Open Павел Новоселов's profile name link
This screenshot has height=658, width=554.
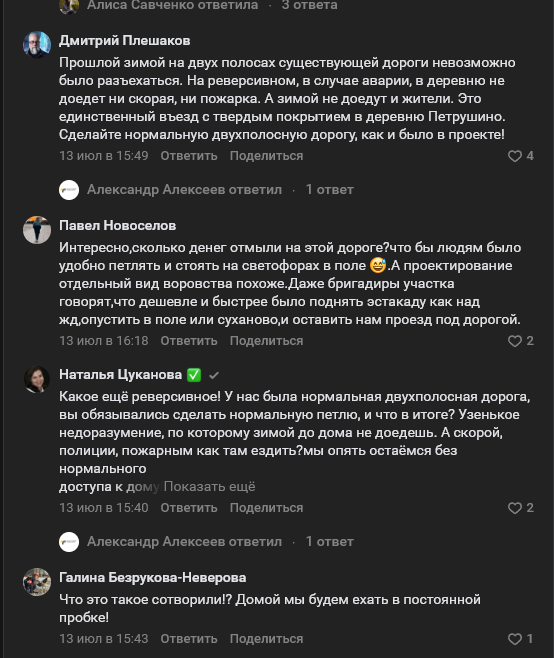(118, 226)
